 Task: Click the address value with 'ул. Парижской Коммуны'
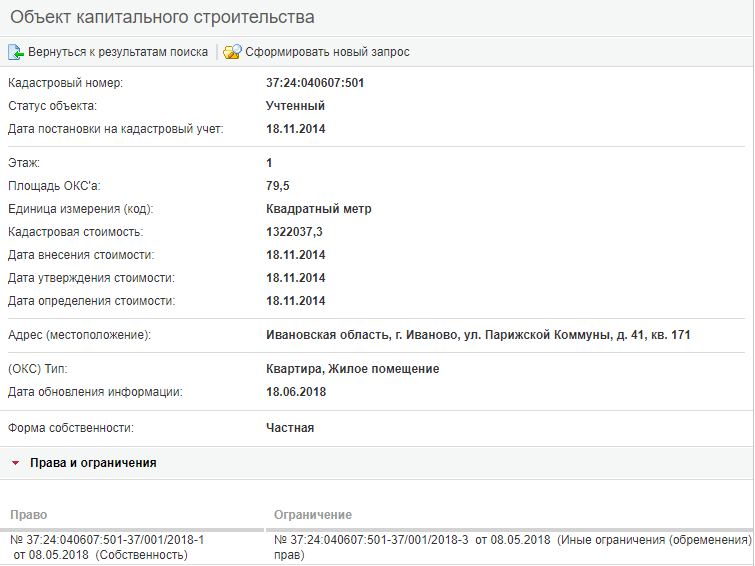[478, 335]
